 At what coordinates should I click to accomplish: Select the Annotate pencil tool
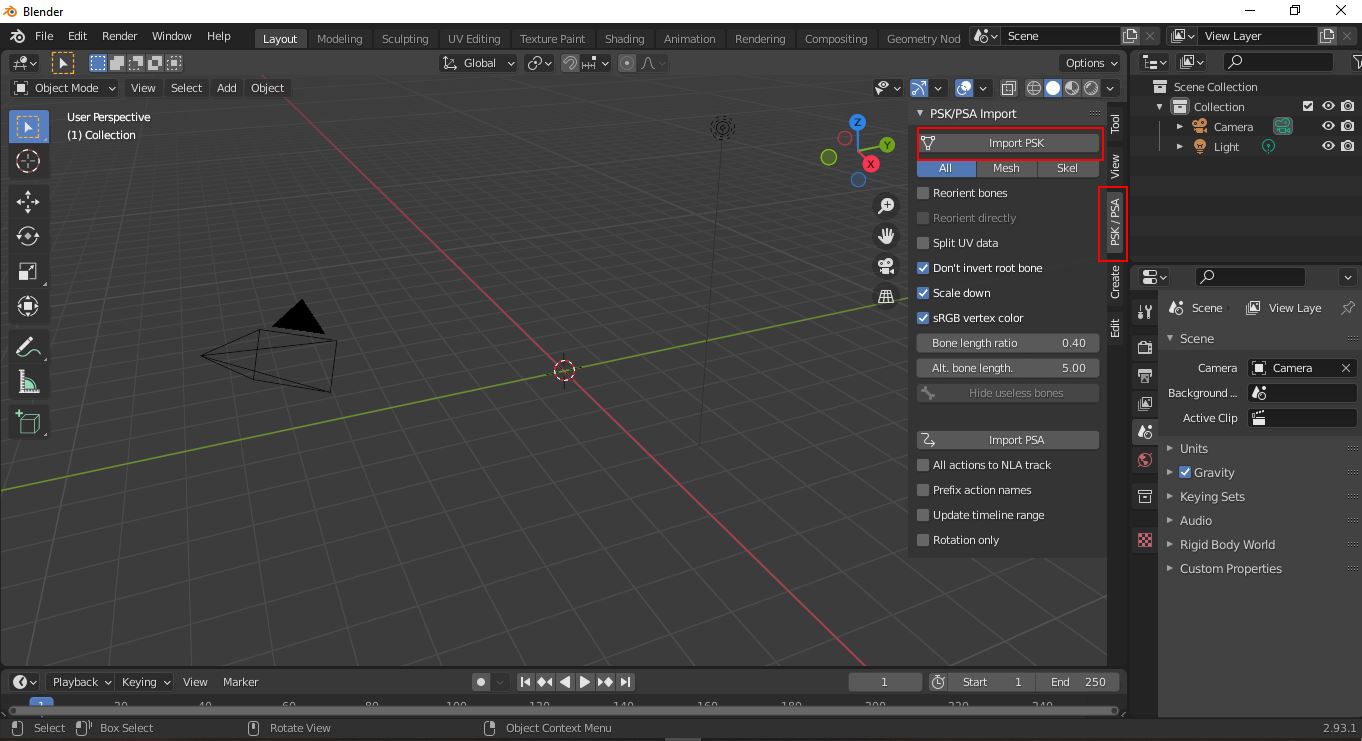(x=28, y=347)
